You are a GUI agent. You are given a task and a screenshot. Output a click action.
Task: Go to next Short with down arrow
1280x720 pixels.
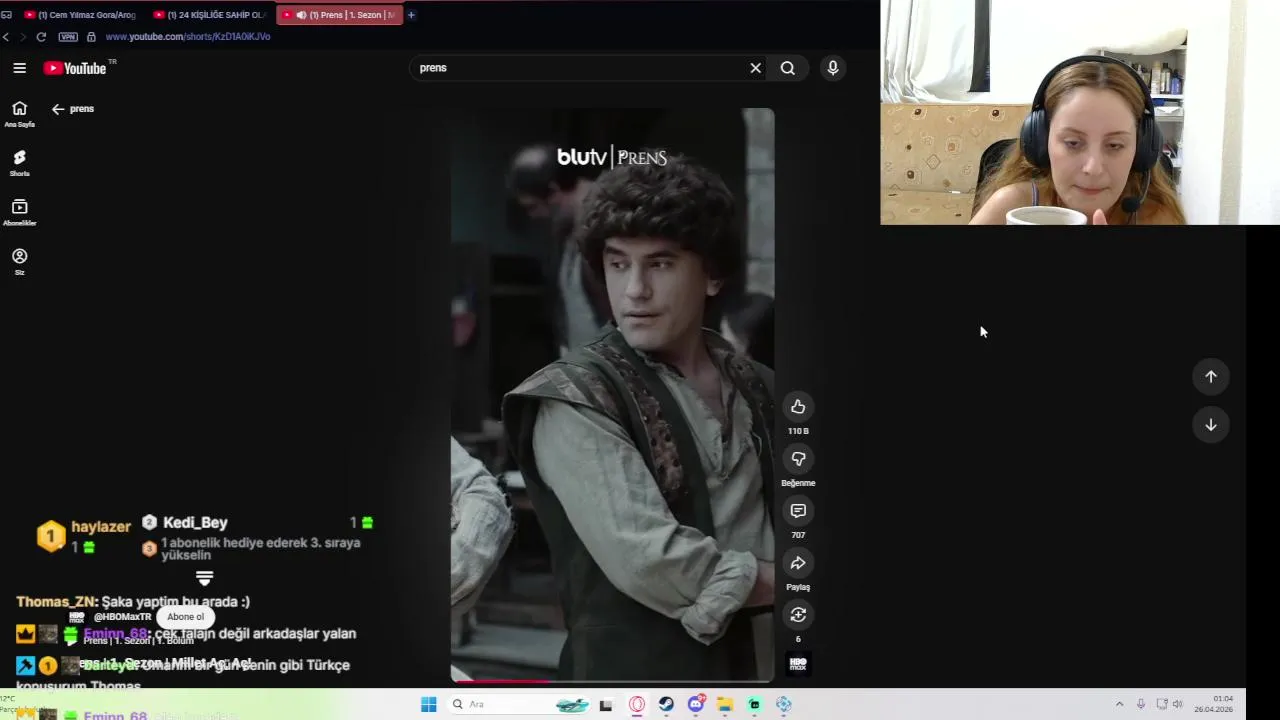click(1210, 425)
